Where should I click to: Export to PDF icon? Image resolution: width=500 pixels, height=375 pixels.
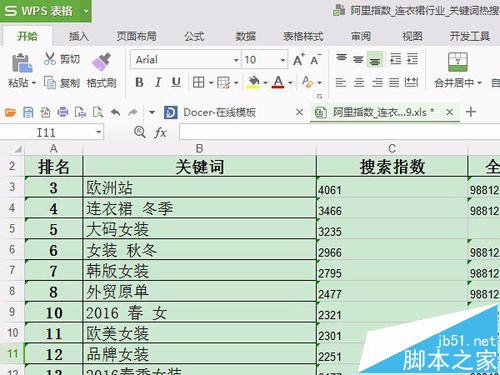click(45, 112)
